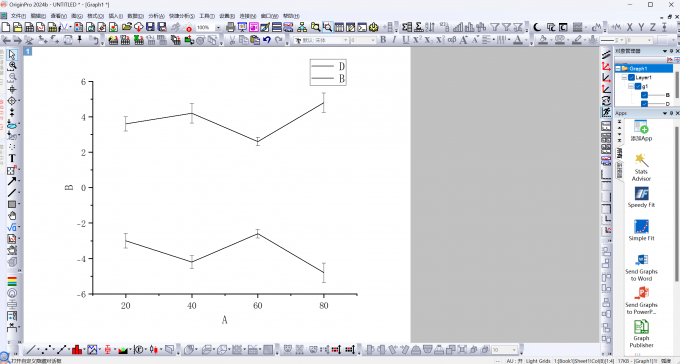Uncheck the Layer1 visibility checkbox
The height and width of the screenshot is (364, 680).
click(x=631, y=78)
